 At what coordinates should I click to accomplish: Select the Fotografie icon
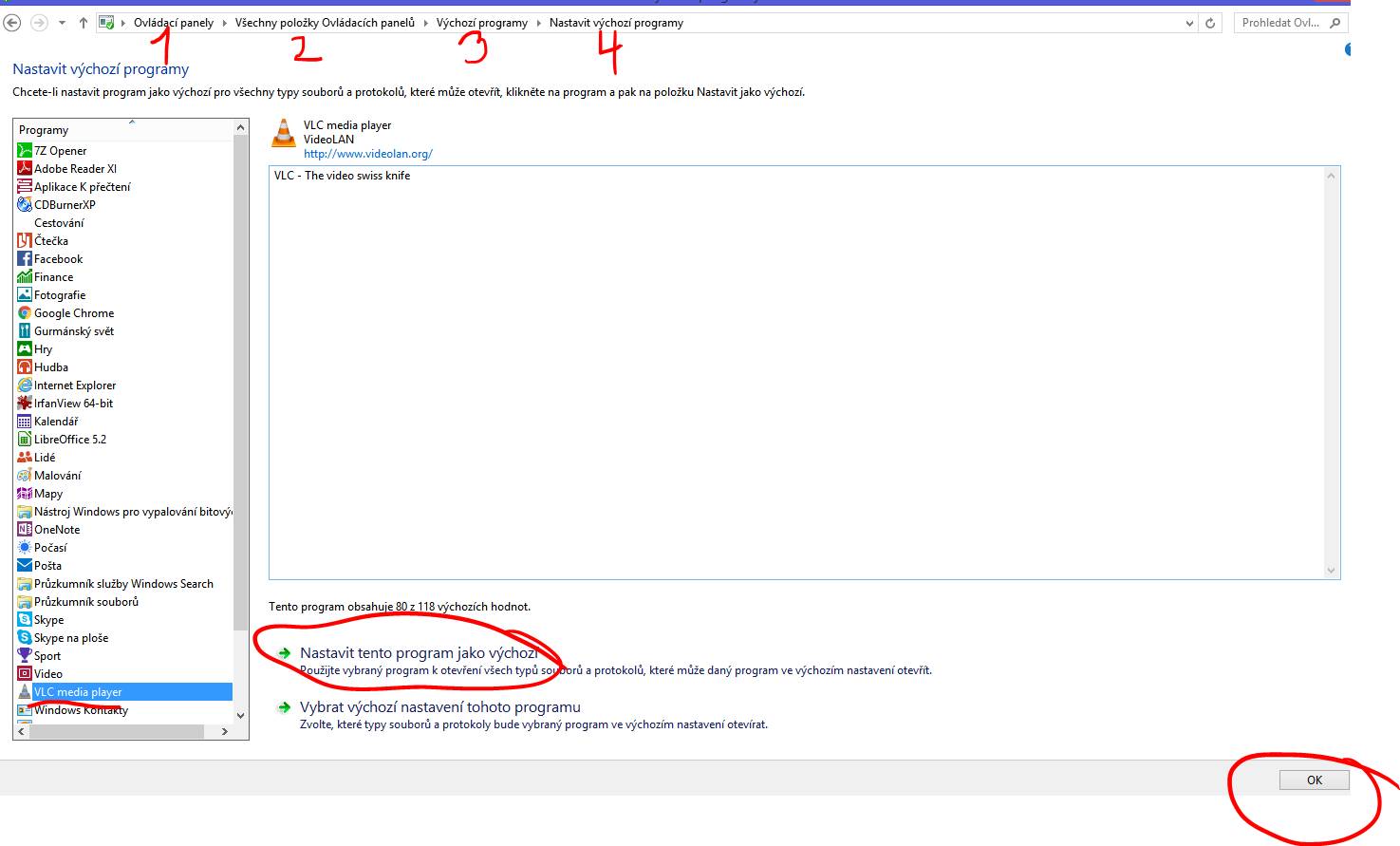pos(25,294)
